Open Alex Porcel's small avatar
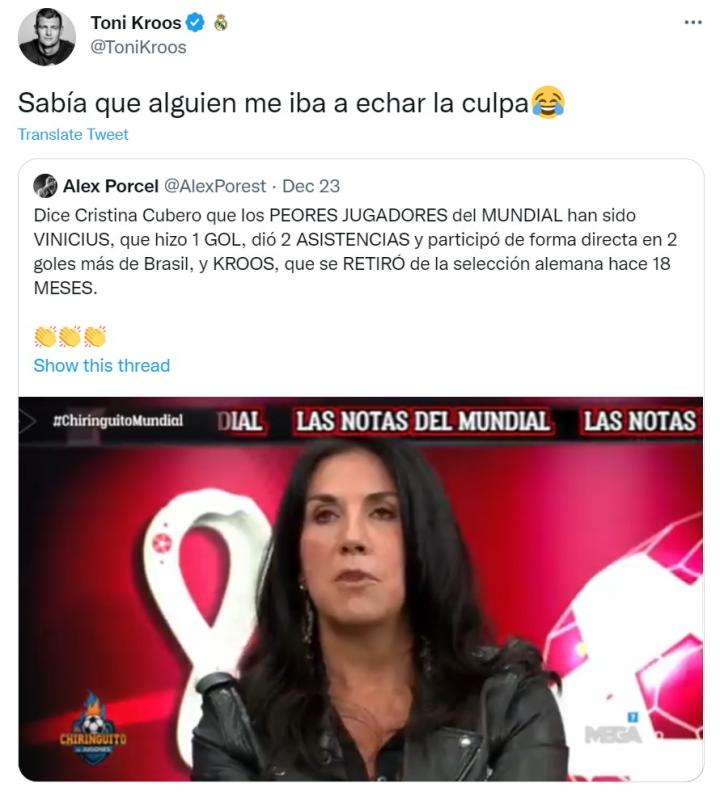Viewport: 720px width, 792px height. (45, 186)
